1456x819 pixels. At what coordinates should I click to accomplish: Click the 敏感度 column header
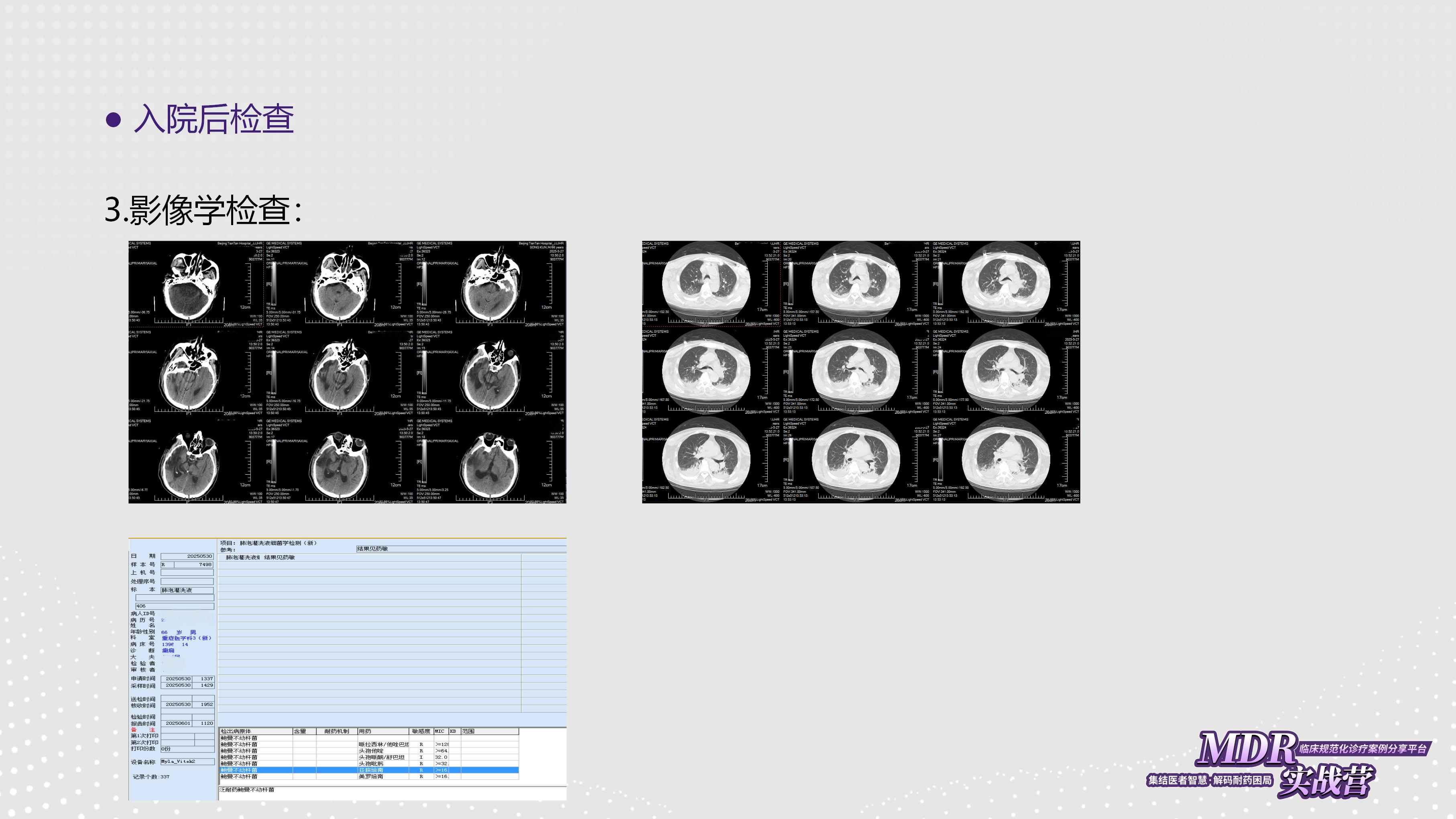click(421, 732)
